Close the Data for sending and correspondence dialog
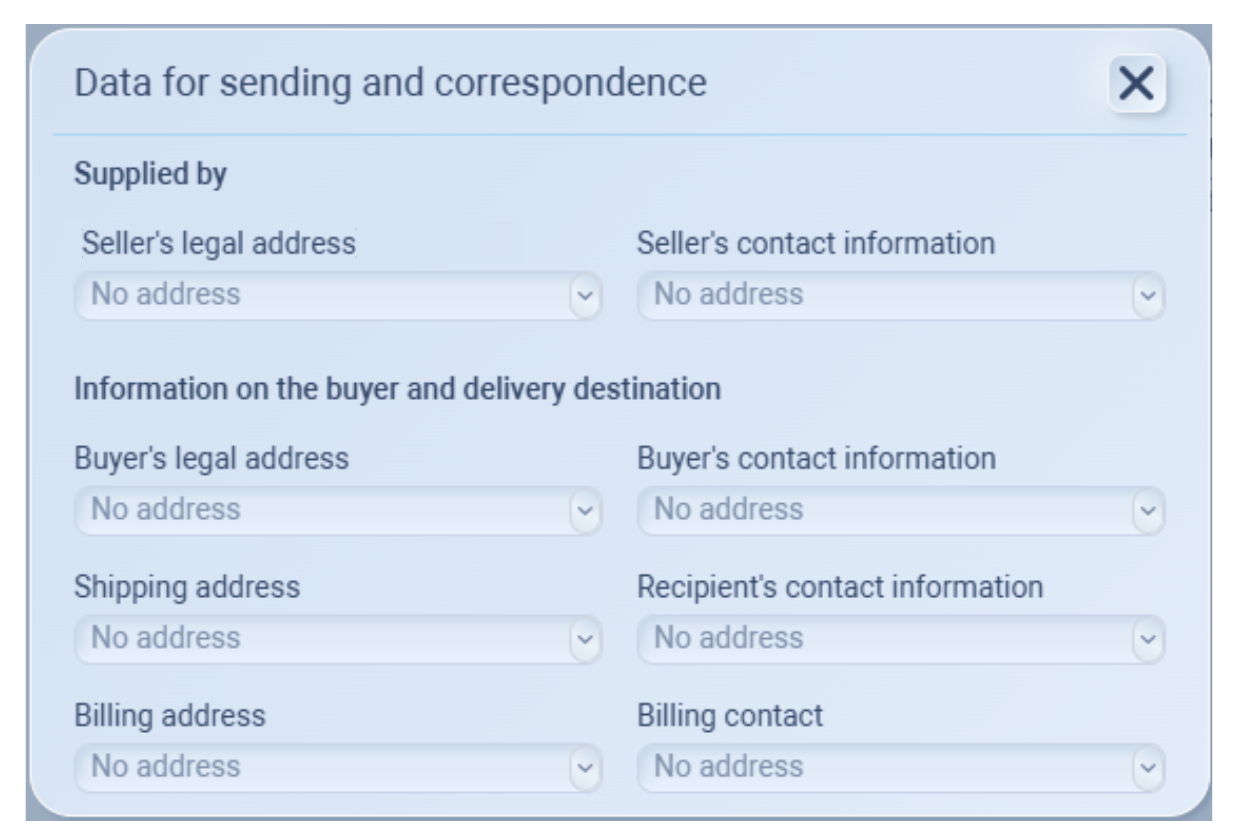The width and height of the screenshot is (1246, 840). (x=1137, y=83)
